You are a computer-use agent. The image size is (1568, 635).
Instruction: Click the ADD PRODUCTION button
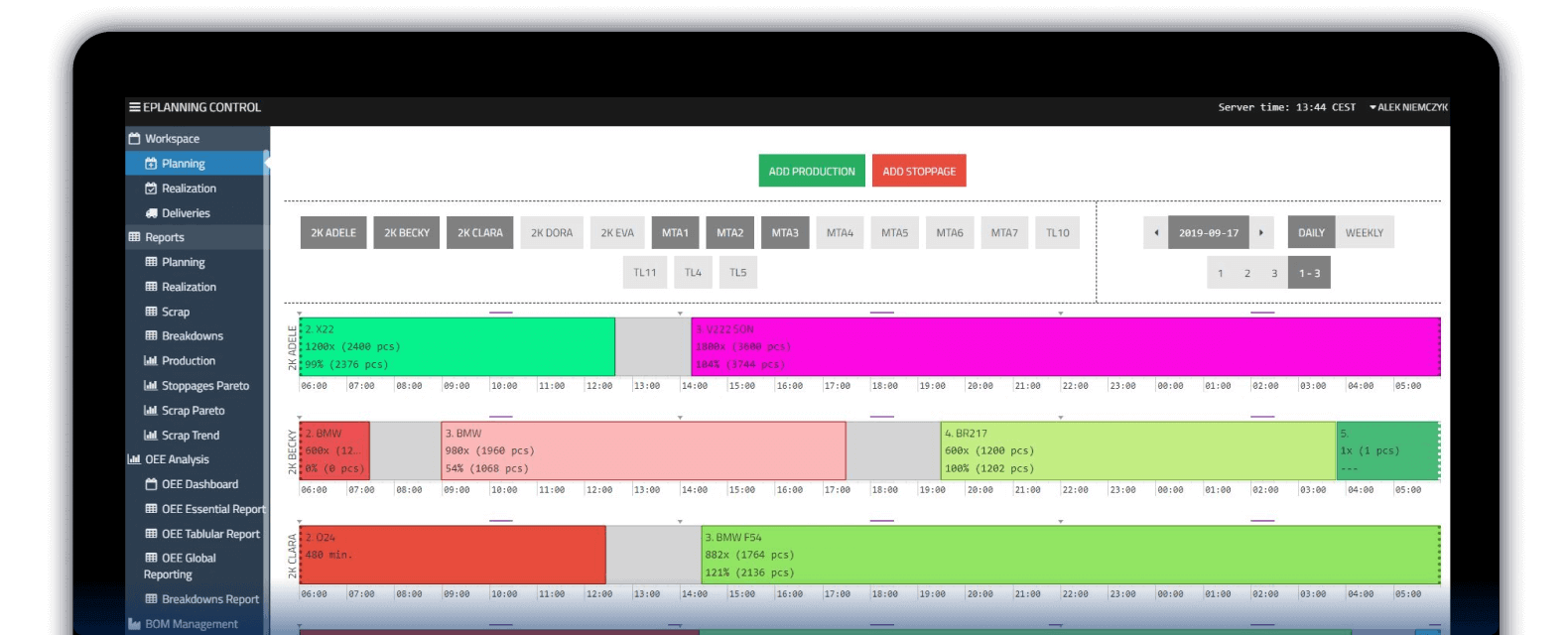812,171
